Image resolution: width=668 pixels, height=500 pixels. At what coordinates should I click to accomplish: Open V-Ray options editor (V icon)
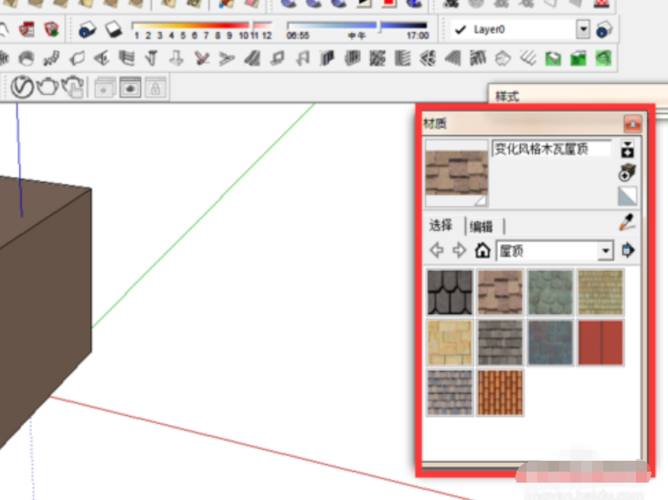[22, 87]
